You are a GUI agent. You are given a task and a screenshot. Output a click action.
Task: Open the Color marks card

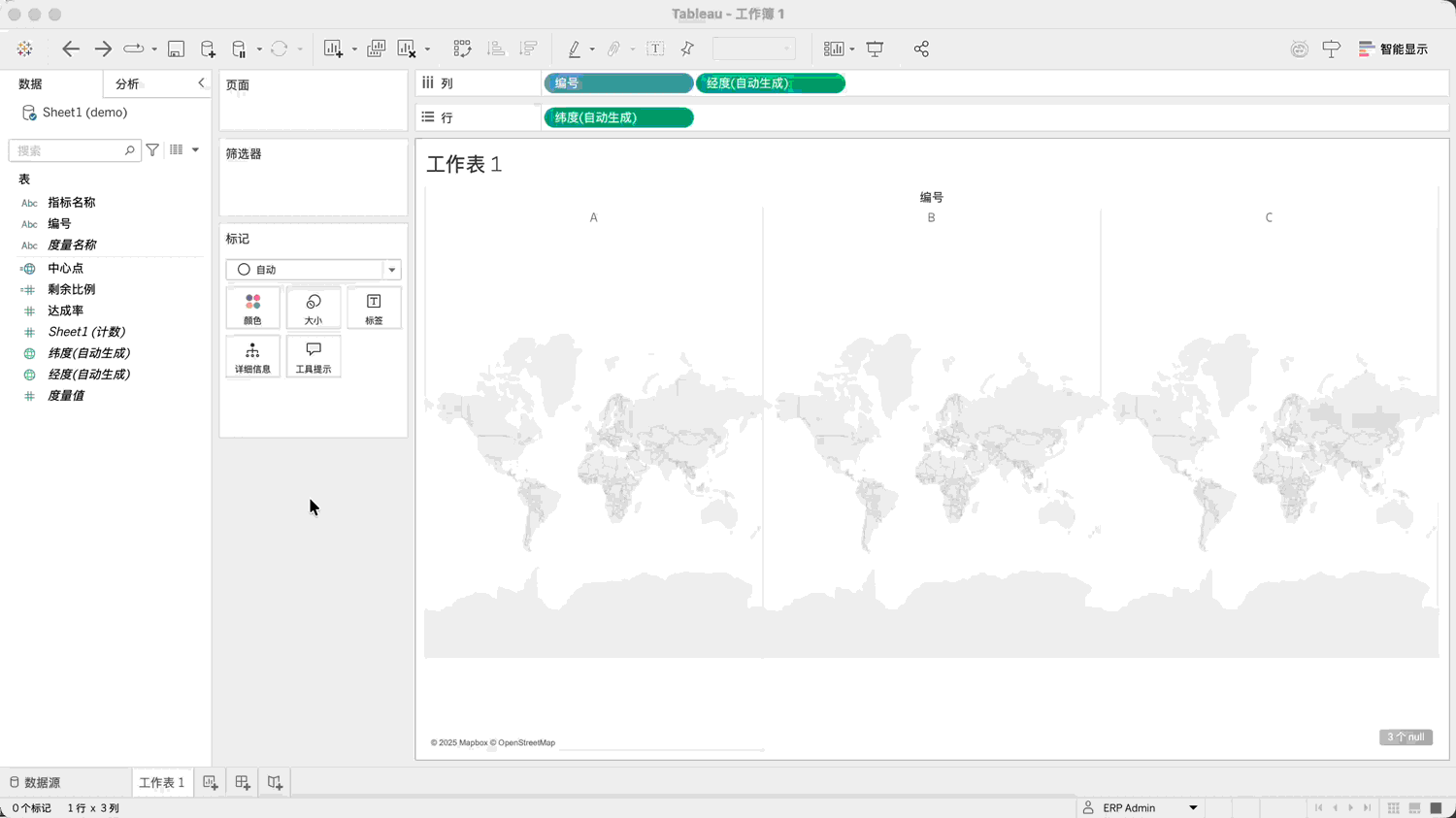click(x=252, y=308)
